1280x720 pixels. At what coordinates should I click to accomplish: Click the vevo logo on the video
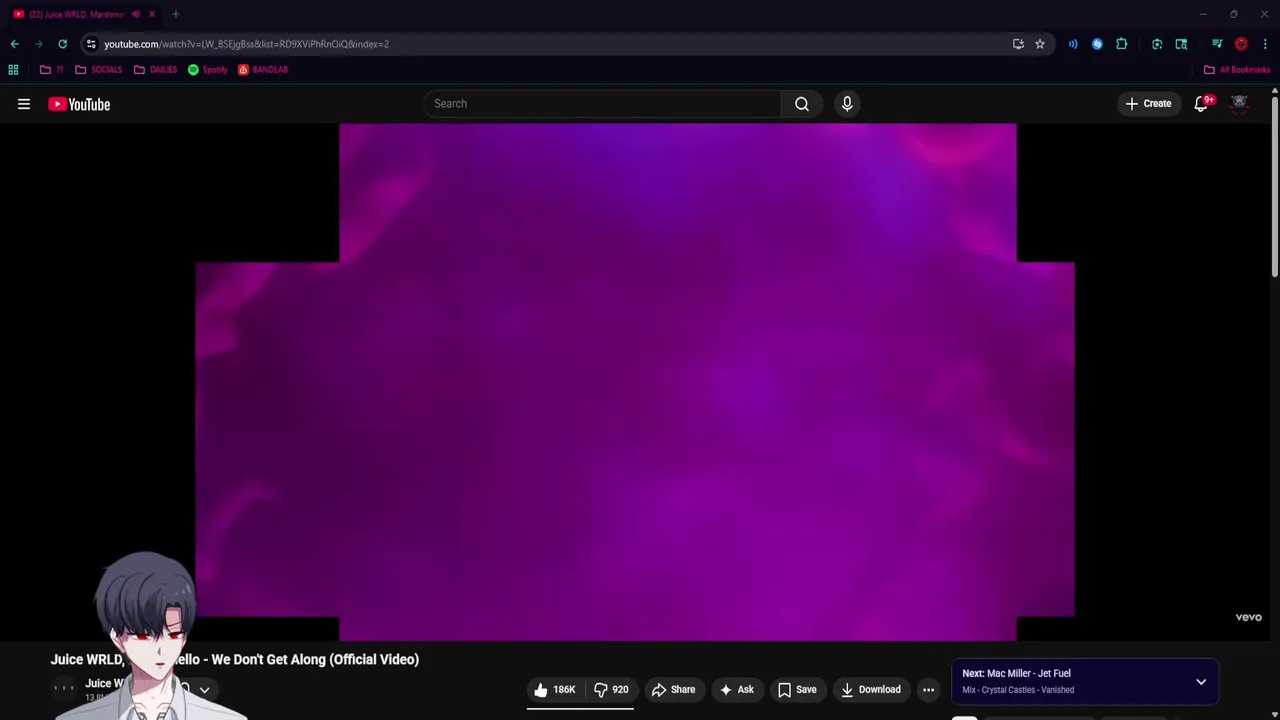[1249, 618]
